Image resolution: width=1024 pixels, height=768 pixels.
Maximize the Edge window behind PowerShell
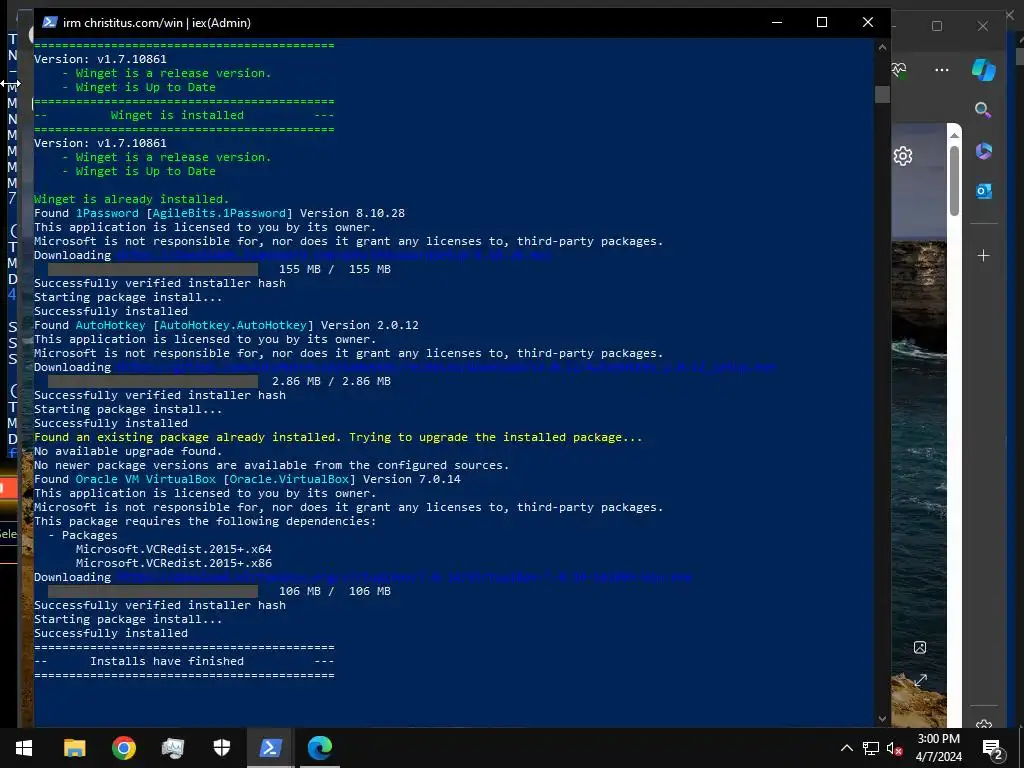tap(937, 26)
